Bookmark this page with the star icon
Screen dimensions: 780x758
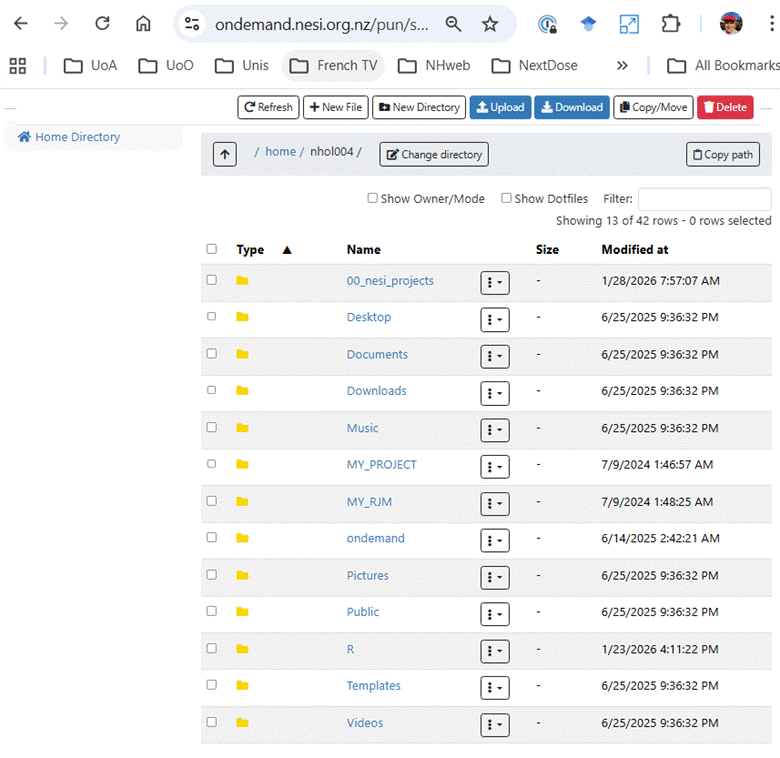pos(490,24)
